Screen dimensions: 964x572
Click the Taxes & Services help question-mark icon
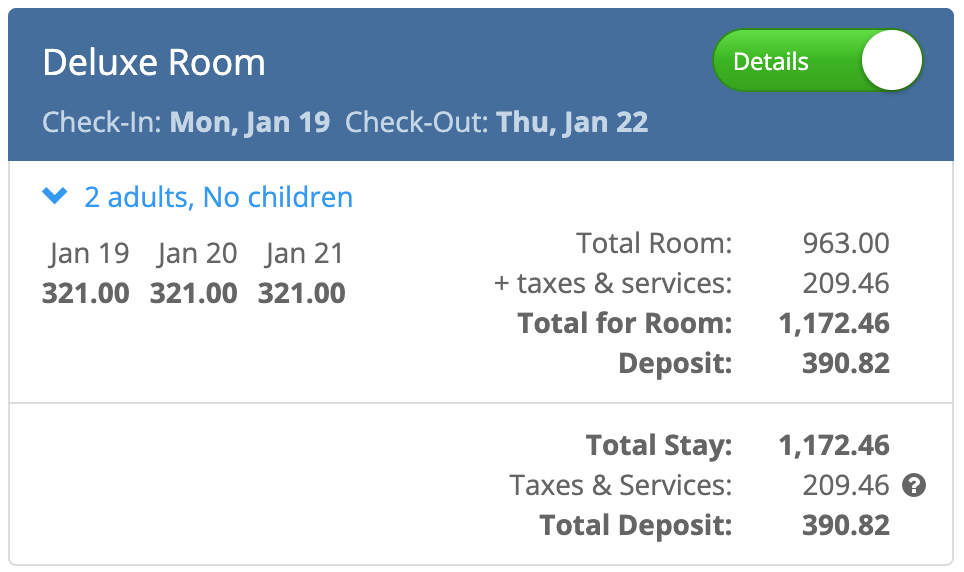pyautogui.click(x=913, y=486)
